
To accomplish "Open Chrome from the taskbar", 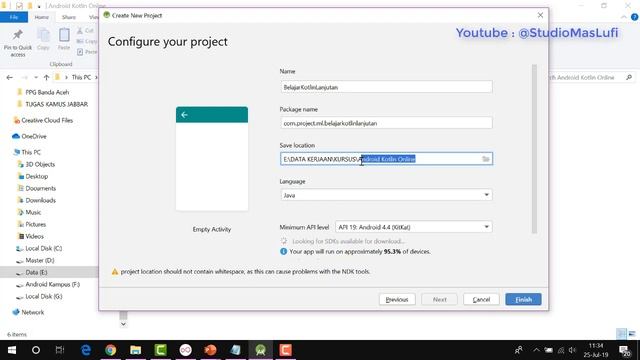I will click(111, 350).
